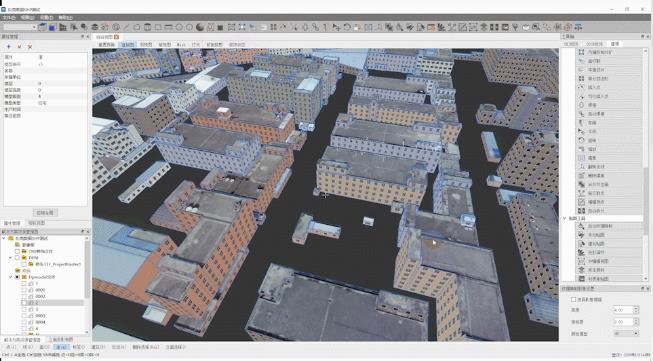
Task: Click the button below the properties list
Action: pos(45,212)
